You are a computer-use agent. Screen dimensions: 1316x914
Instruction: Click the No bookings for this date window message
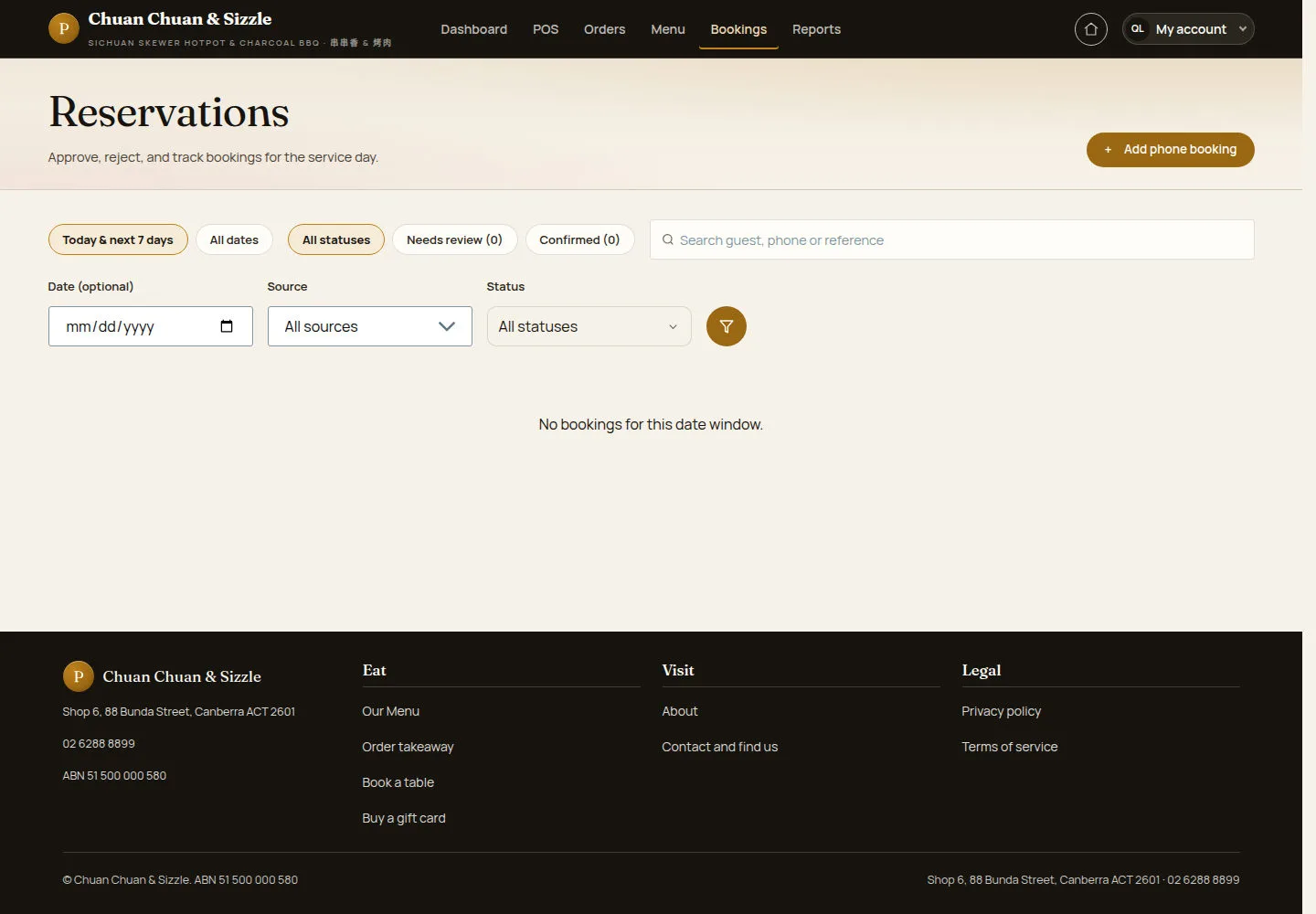point(651,424)
